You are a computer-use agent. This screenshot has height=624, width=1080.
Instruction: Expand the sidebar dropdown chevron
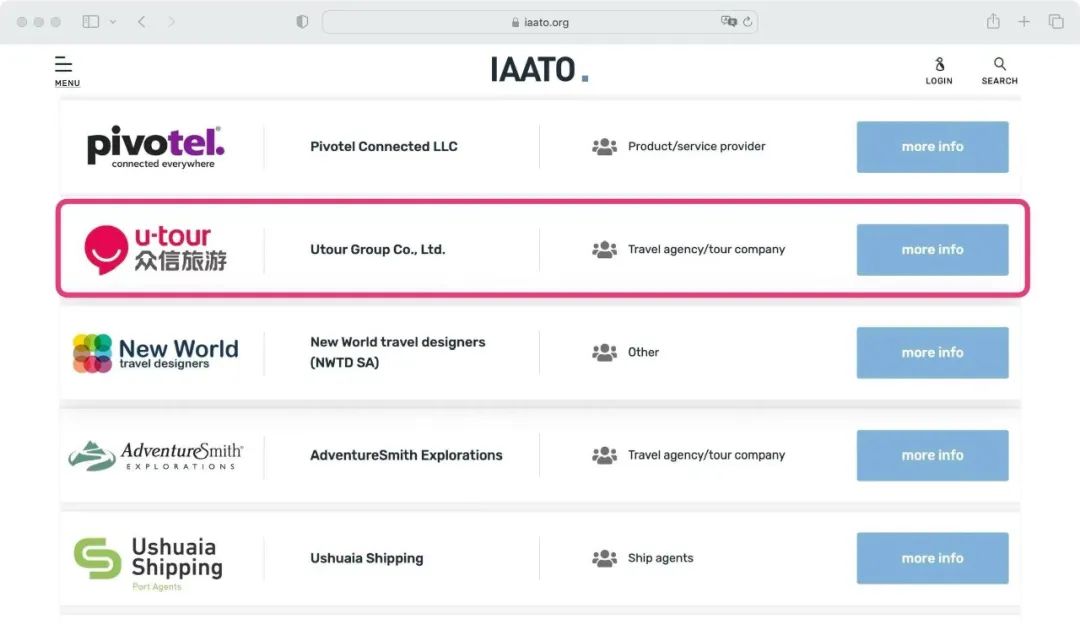point(112,22)
